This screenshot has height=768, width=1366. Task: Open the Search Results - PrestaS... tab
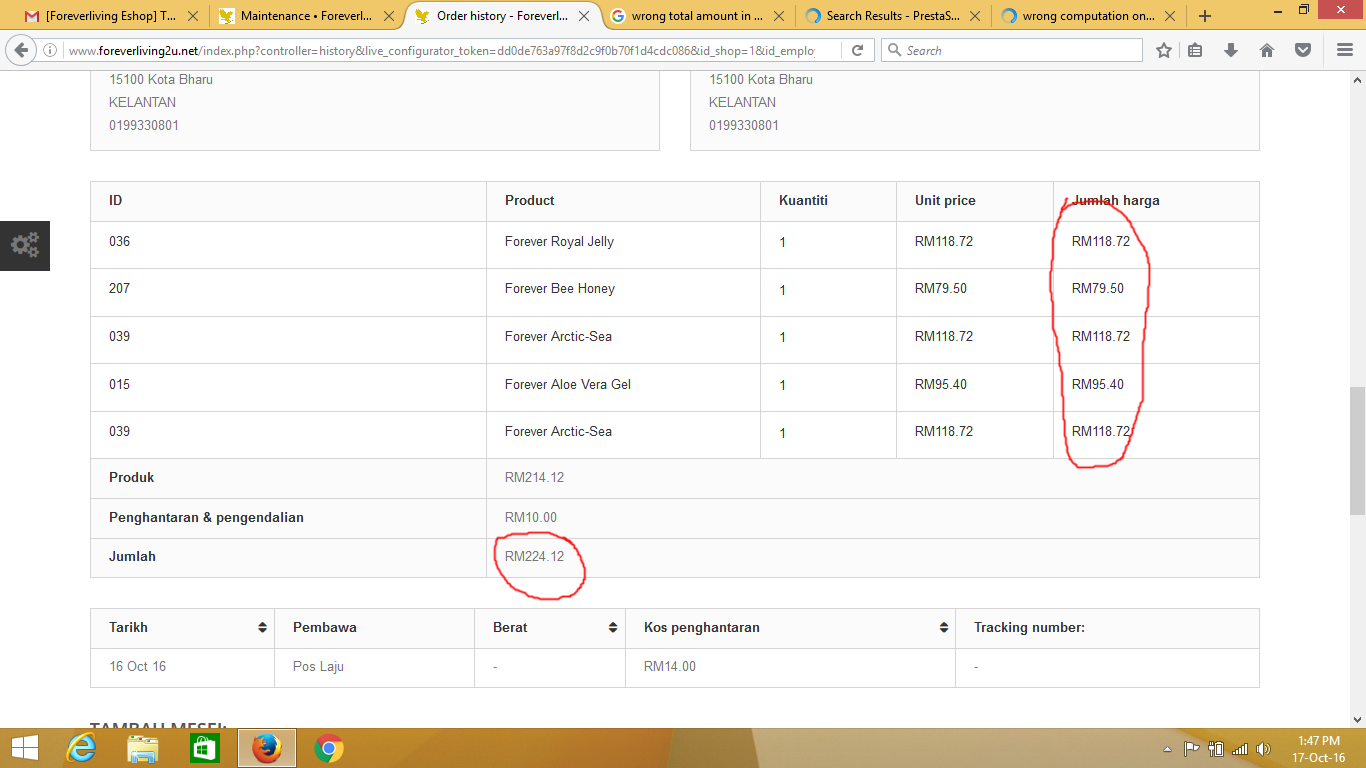[x=893, y=16]
